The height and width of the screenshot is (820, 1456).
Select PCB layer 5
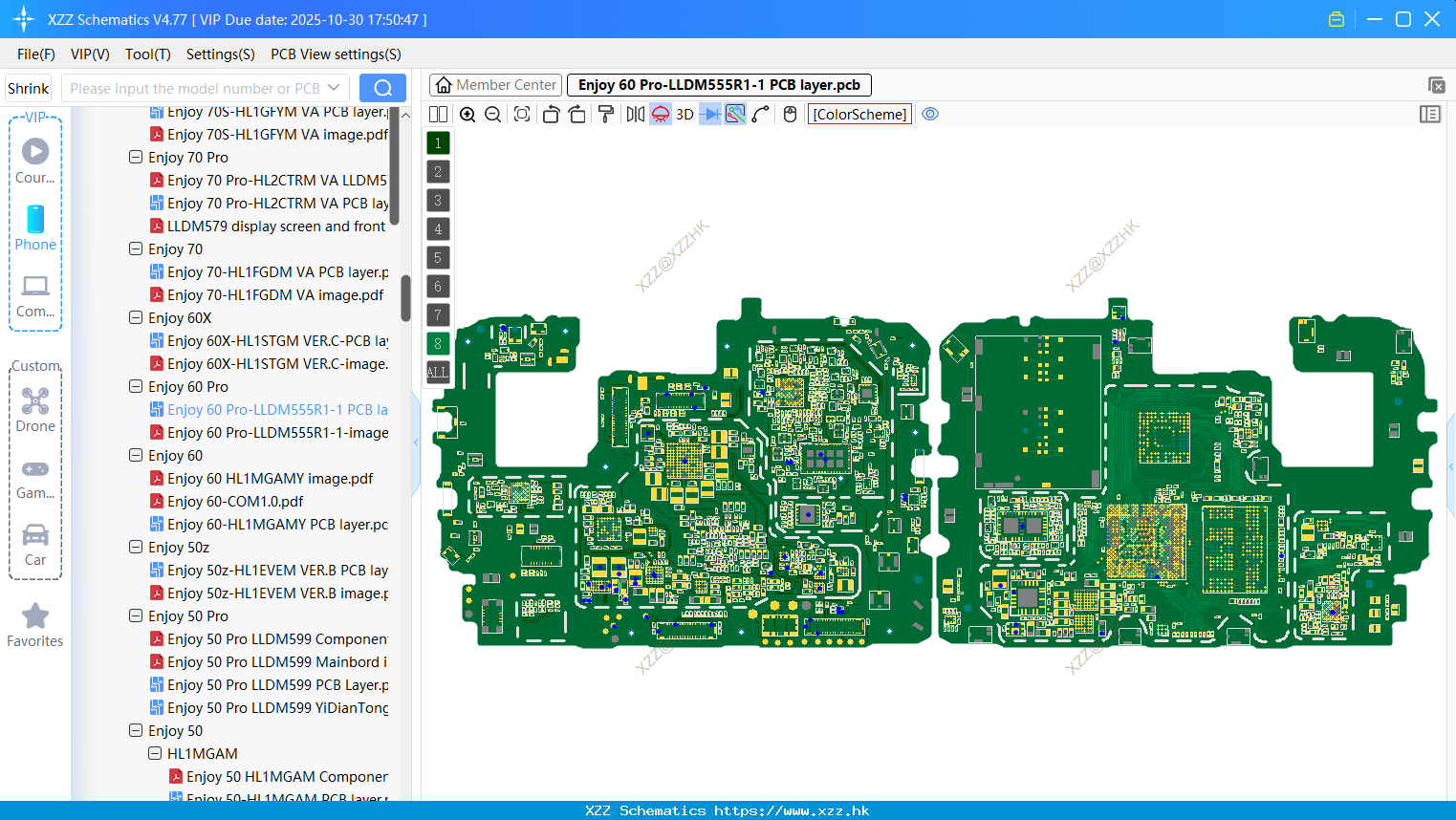tap(438, 257)
